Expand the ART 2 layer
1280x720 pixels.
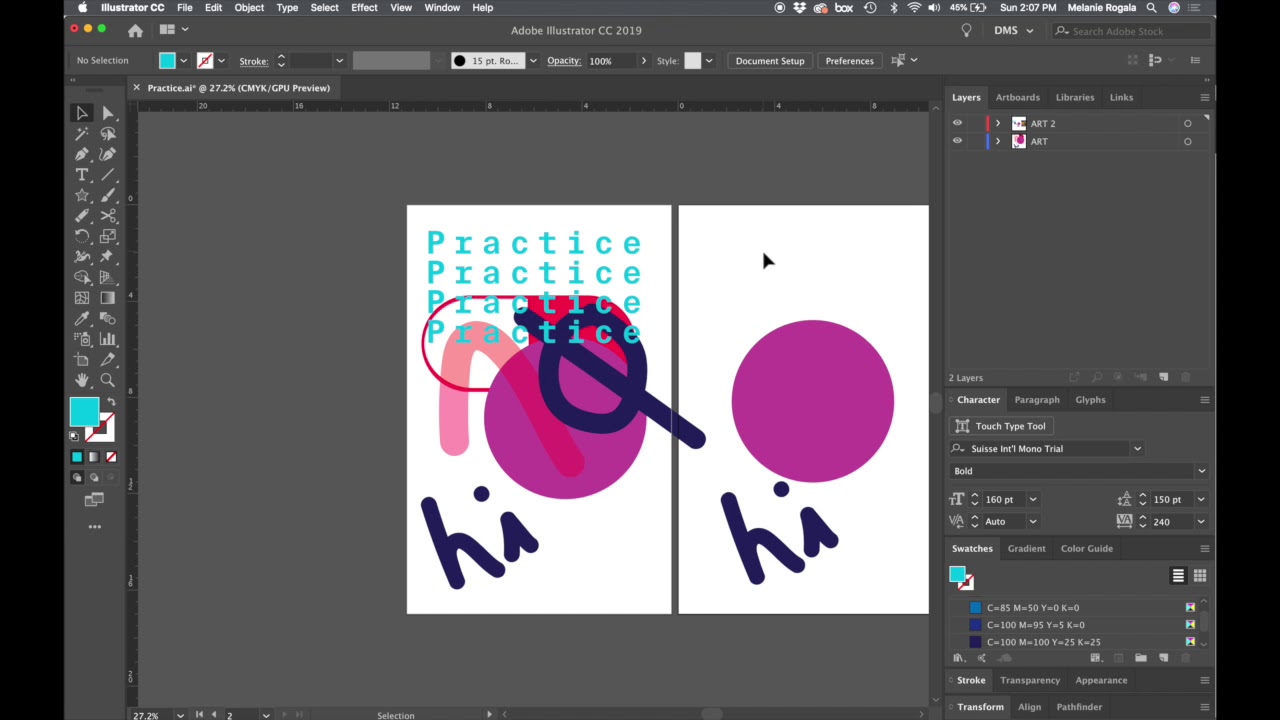(997, 123)
